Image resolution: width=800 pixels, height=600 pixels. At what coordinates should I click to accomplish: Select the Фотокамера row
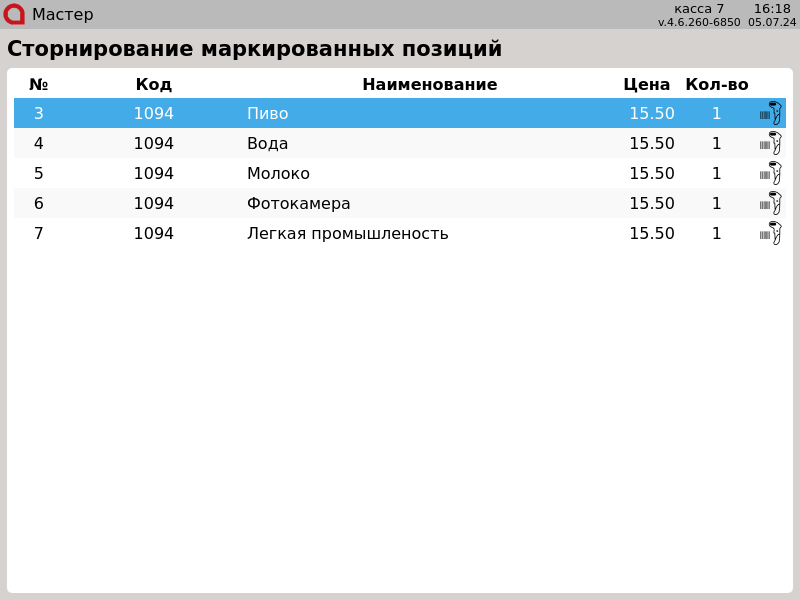coord(298,204)
